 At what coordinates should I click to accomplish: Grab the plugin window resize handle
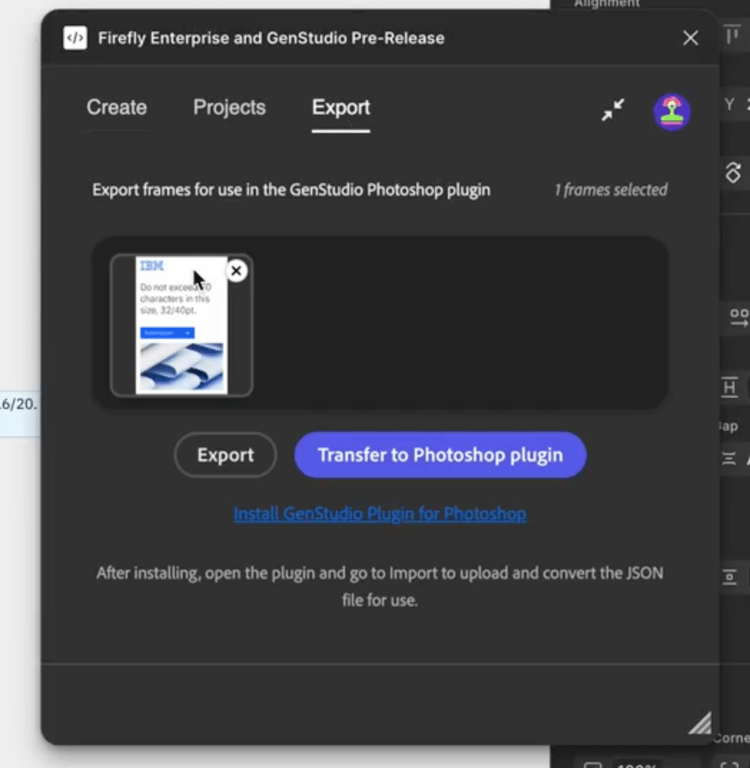[x=700, y=723]
